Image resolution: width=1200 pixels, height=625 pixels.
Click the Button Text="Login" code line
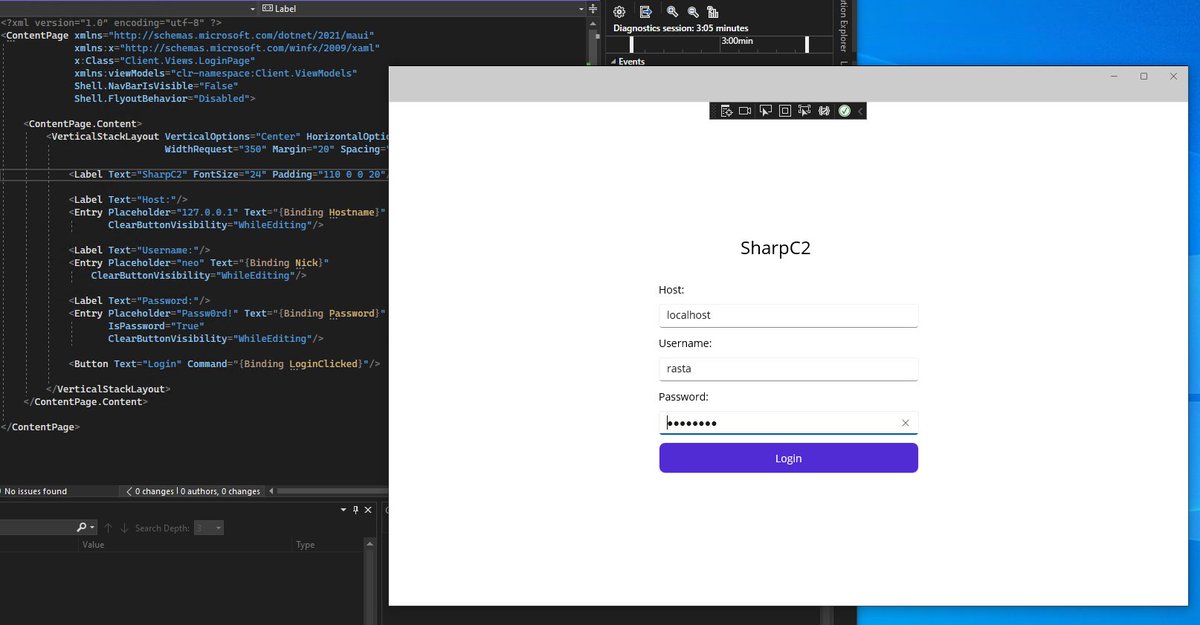[x=225, y=364]
